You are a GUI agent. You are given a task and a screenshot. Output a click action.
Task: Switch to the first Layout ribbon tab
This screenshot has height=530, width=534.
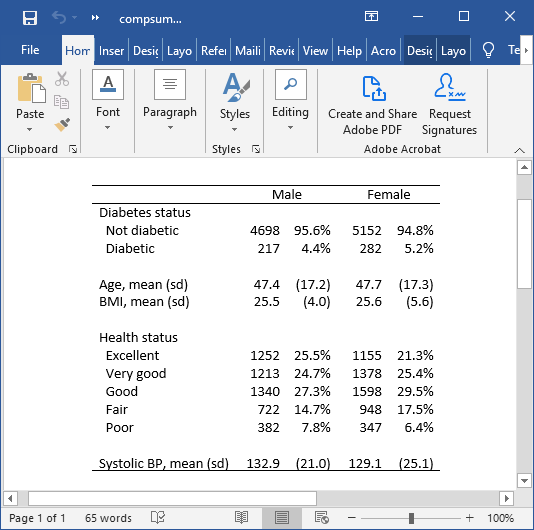click(179, 51)
